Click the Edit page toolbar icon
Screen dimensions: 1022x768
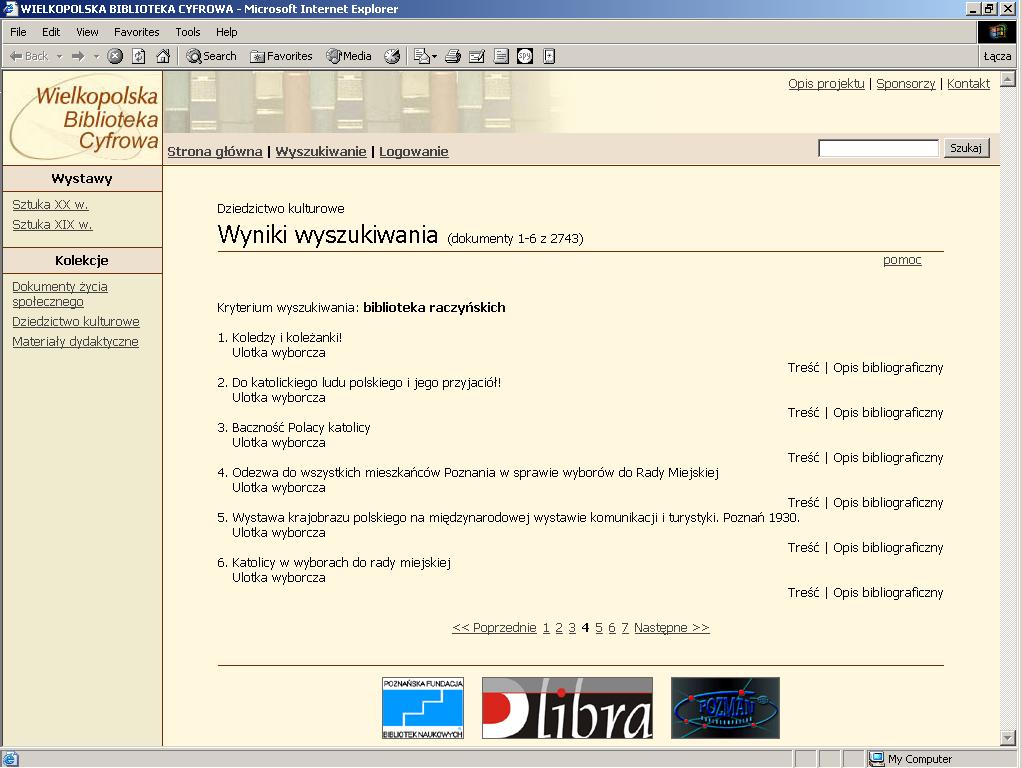click(477, 57)
